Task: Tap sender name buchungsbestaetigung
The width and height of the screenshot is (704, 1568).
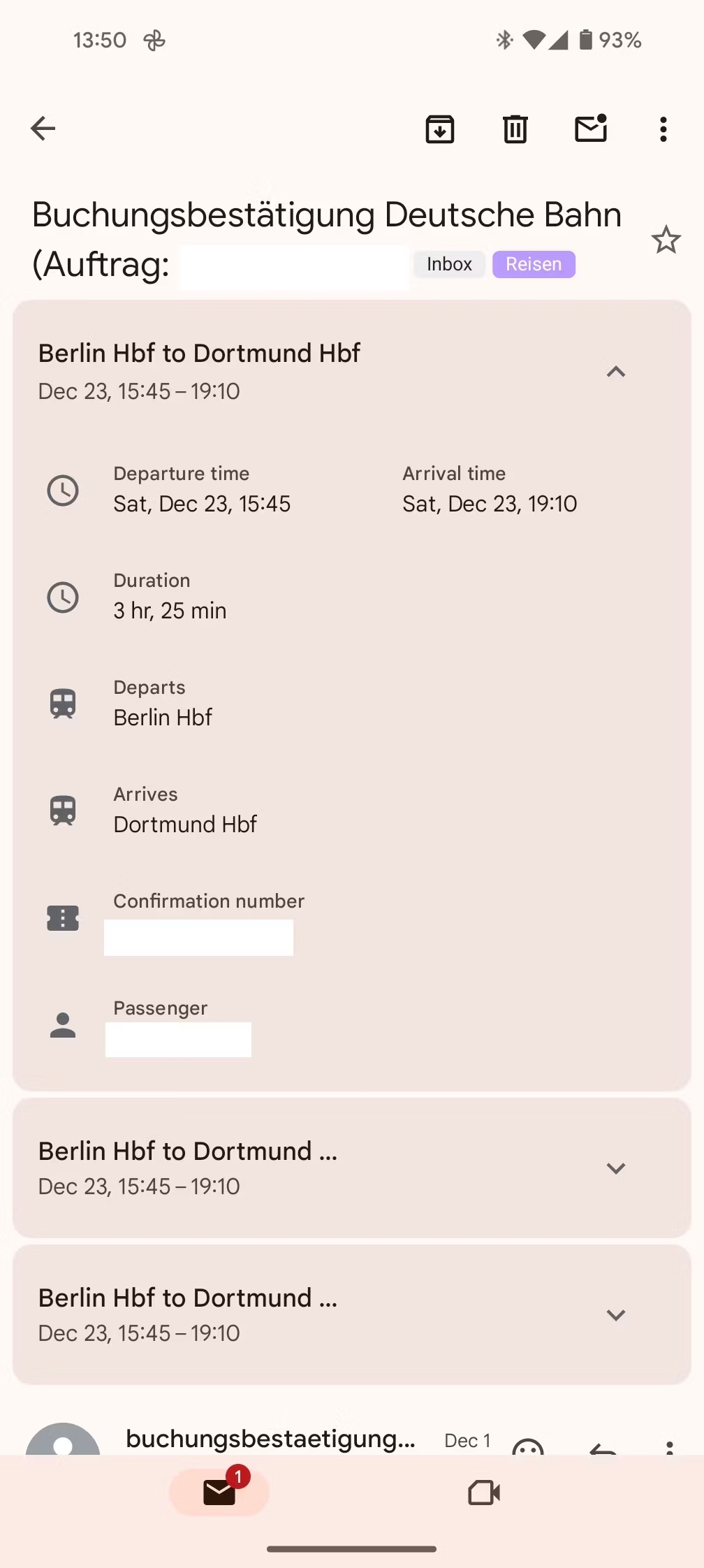Action: [x=270, y=1439]
